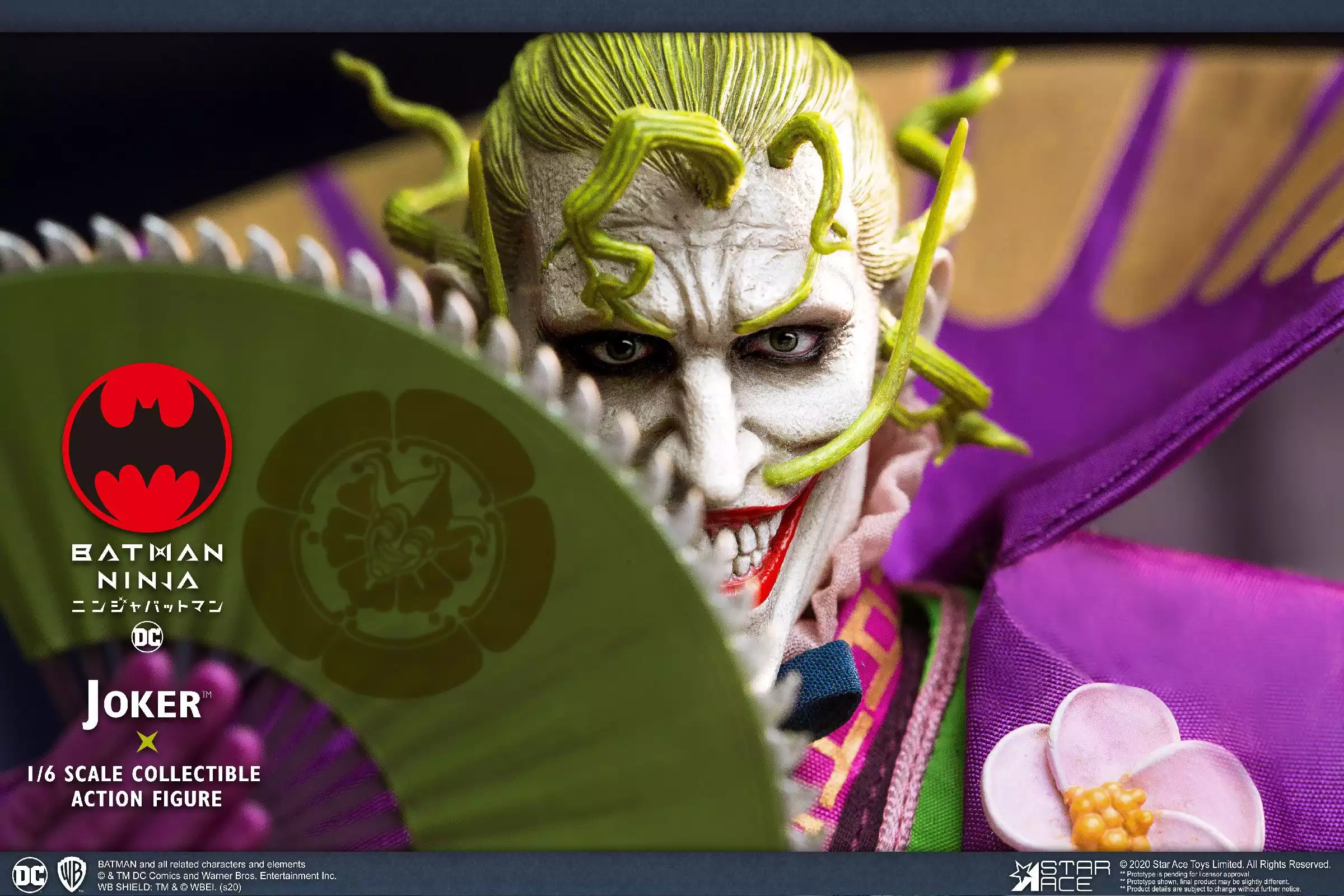Click the Warner Bros shield logo in footer
Image resolution: width=1344 pixels, height=896 pixels.
(72, 875)
